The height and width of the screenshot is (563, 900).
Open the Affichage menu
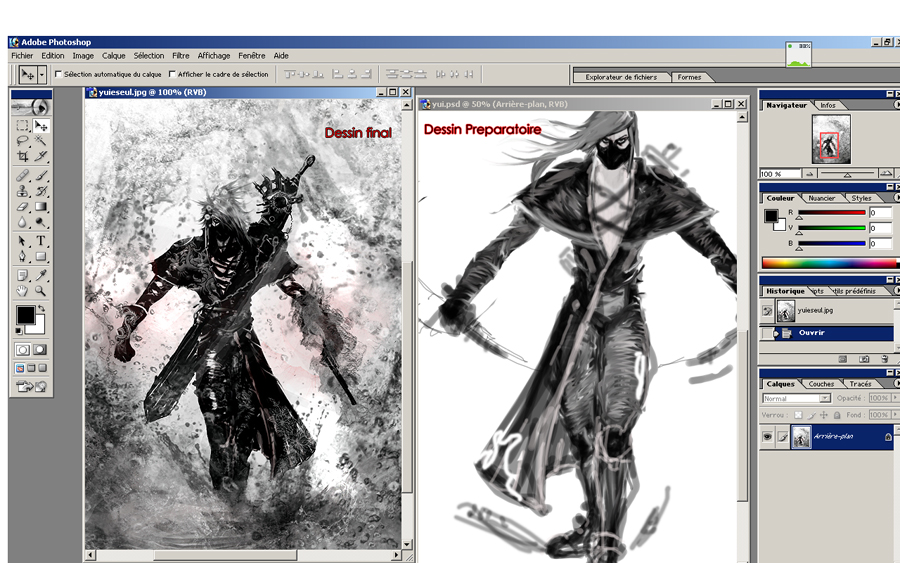click(214, 56)
